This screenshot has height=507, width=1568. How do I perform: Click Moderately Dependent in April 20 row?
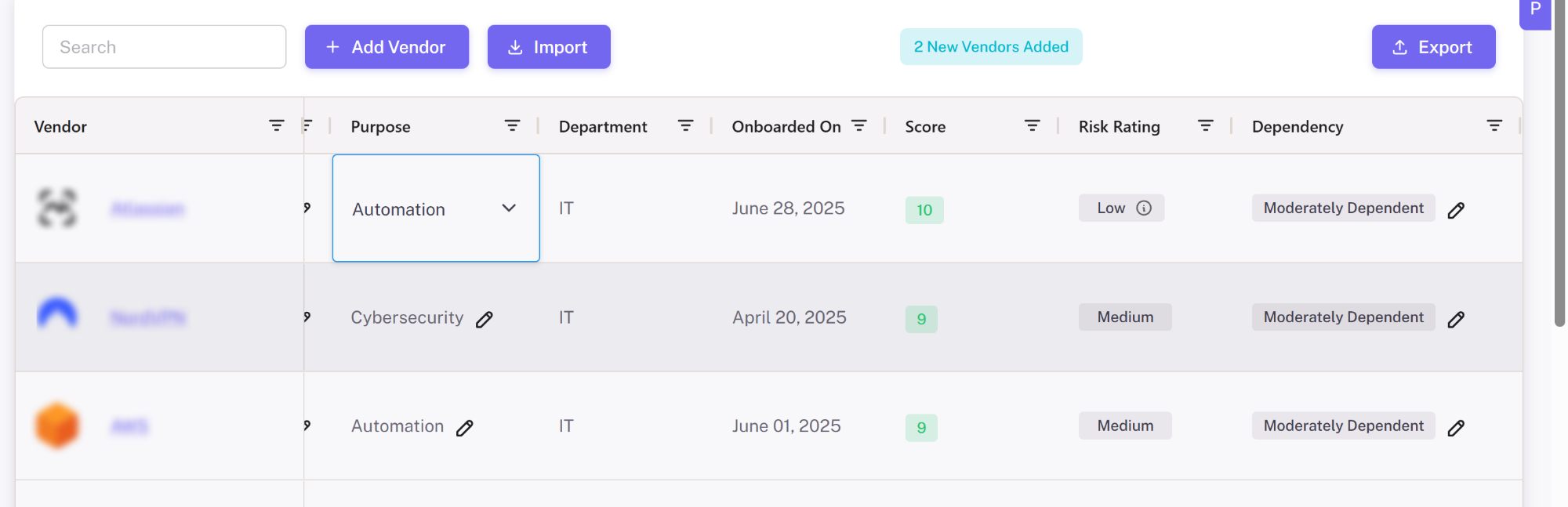tap(1343, 317)
